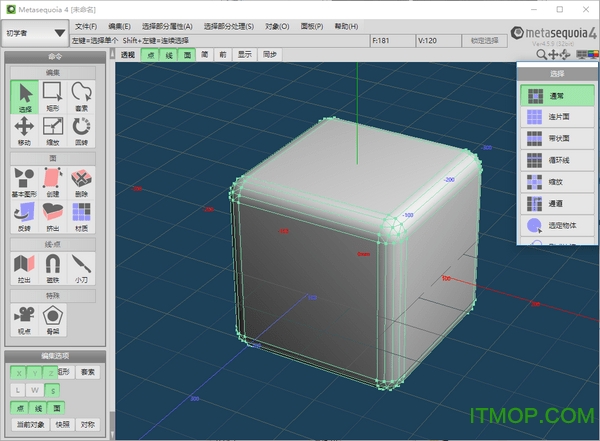Screen dimensions: 600x441
Task: Toggle 点 vertex editing in edit options
Action: (20, 408)
